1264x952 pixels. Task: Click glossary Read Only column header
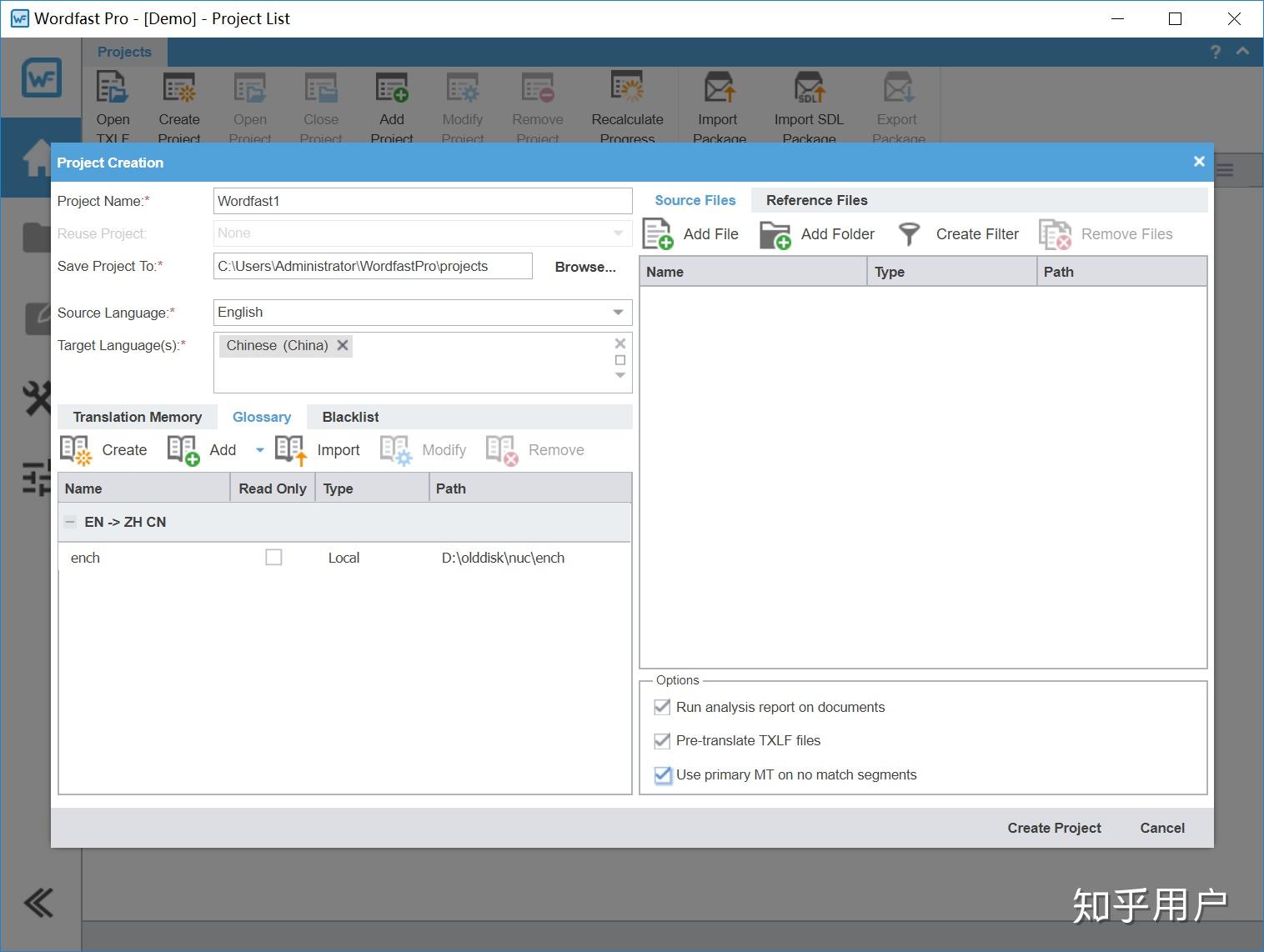[x=273, y=489]
